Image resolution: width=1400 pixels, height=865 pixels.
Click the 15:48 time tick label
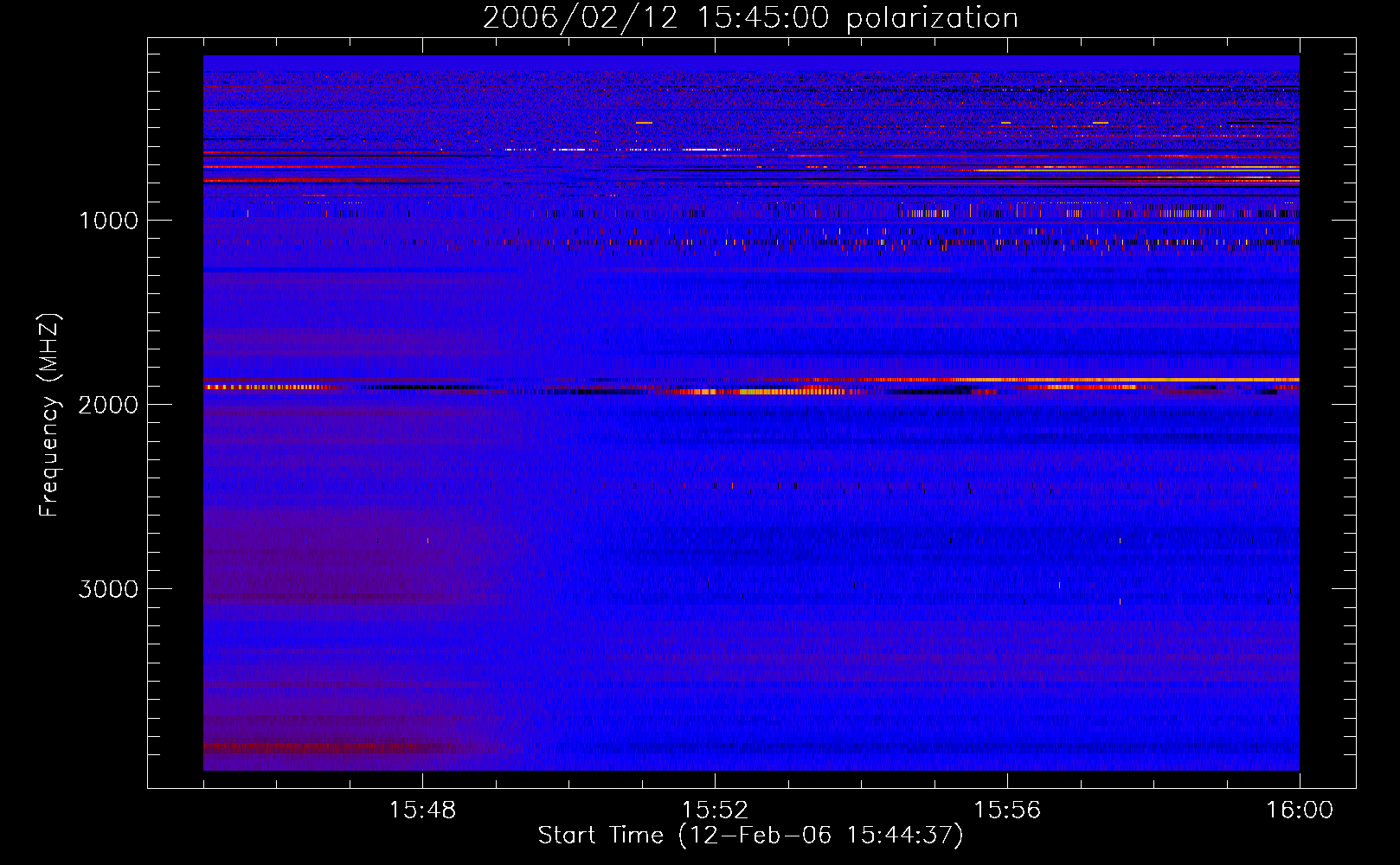(x=422, y=811)
